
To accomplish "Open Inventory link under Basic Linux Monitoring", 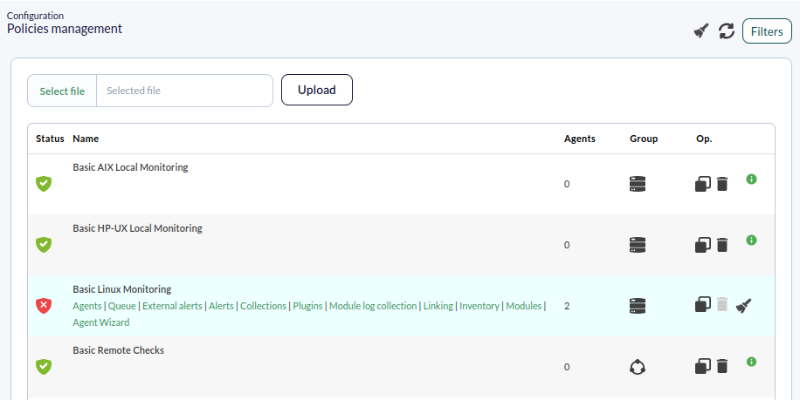I will (x=479, y=306).
